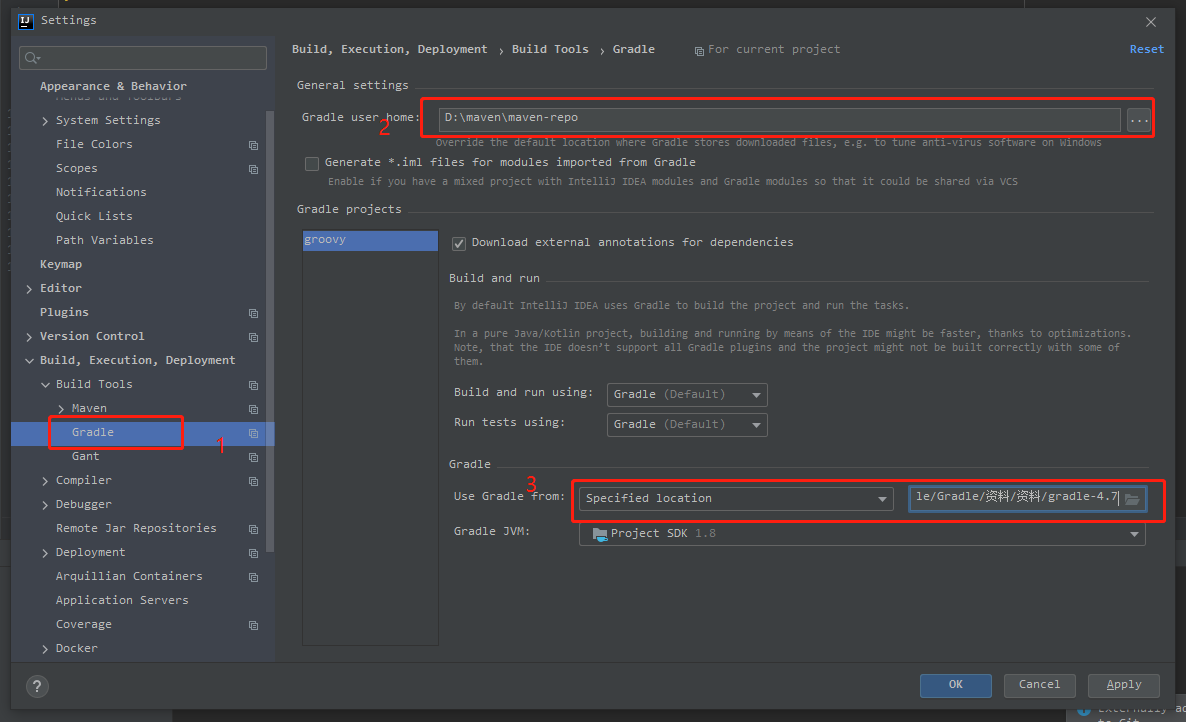Open Remote Jar Repositories settings
This screenshot has width=1186, height=722.
click(x=136, y=528)
